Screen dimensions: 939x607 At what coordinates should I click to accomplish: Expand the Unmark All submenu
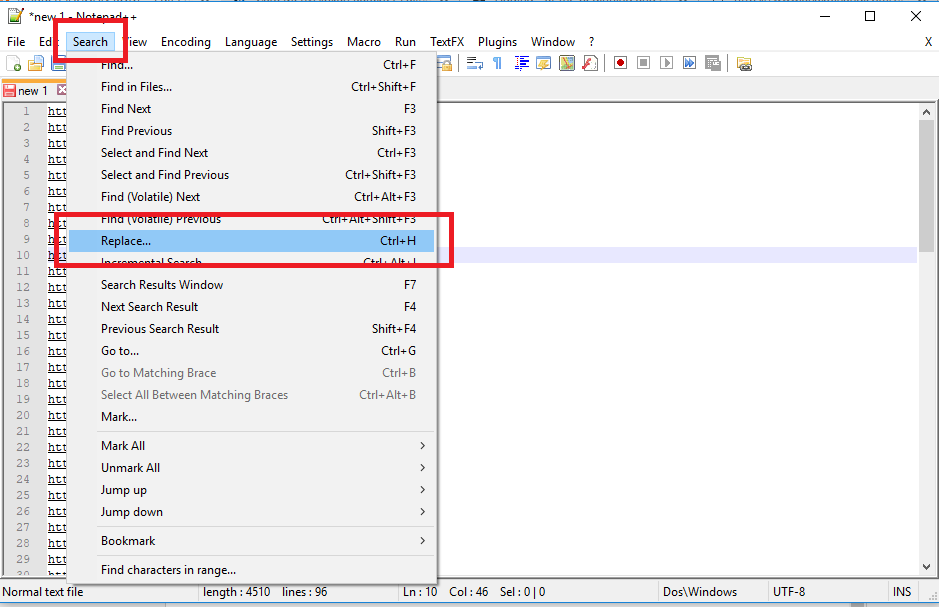click(x=252, y=468)
